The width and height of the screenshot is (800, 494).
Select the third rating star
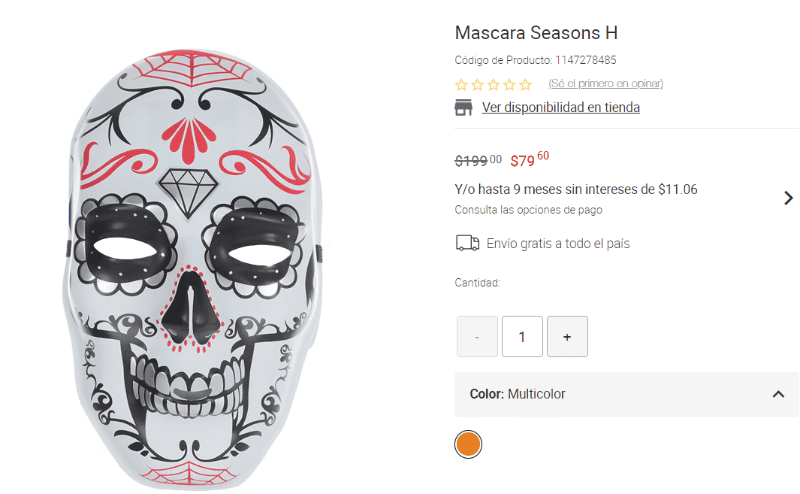tap(494, 85)
